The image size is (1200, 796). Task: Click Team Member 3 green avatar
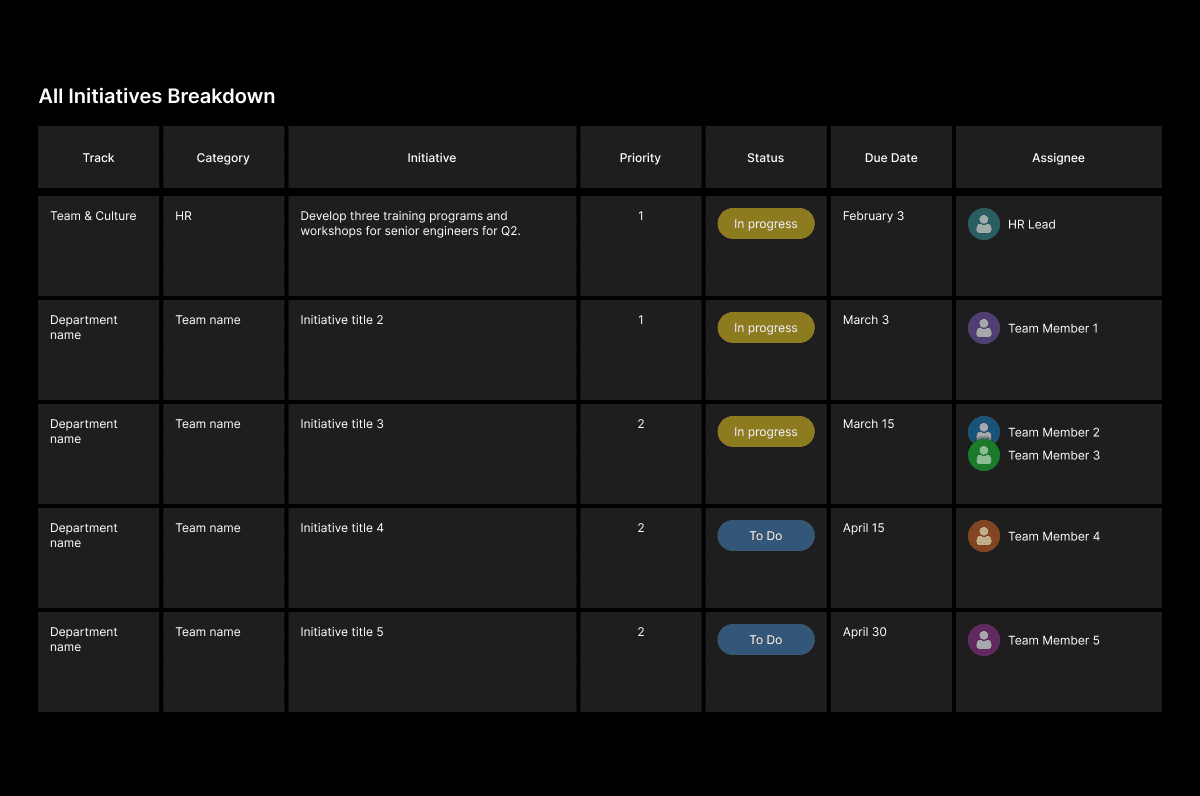point(984,457)
